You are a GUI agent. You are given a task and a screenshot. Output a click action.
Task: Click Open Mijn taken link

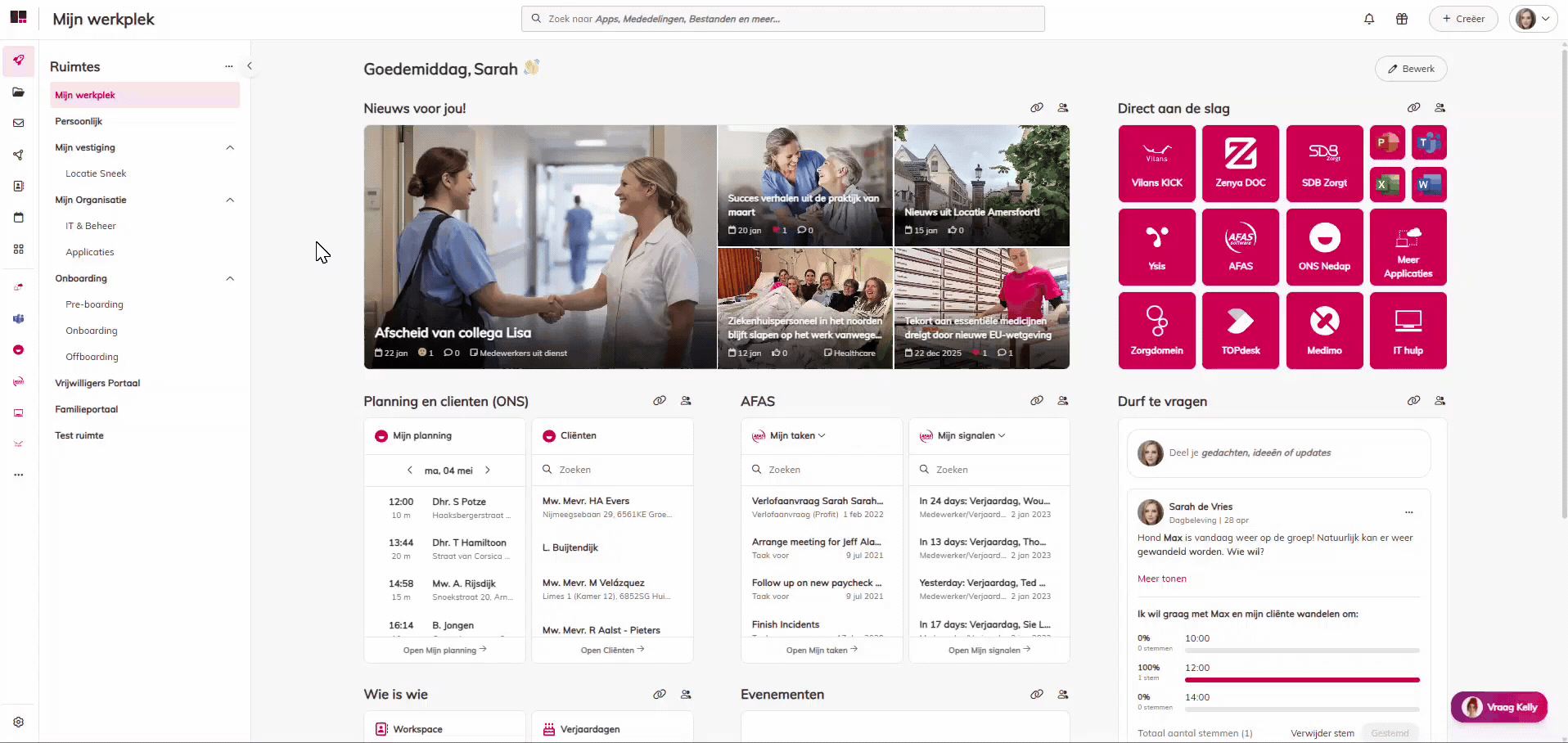822,650
